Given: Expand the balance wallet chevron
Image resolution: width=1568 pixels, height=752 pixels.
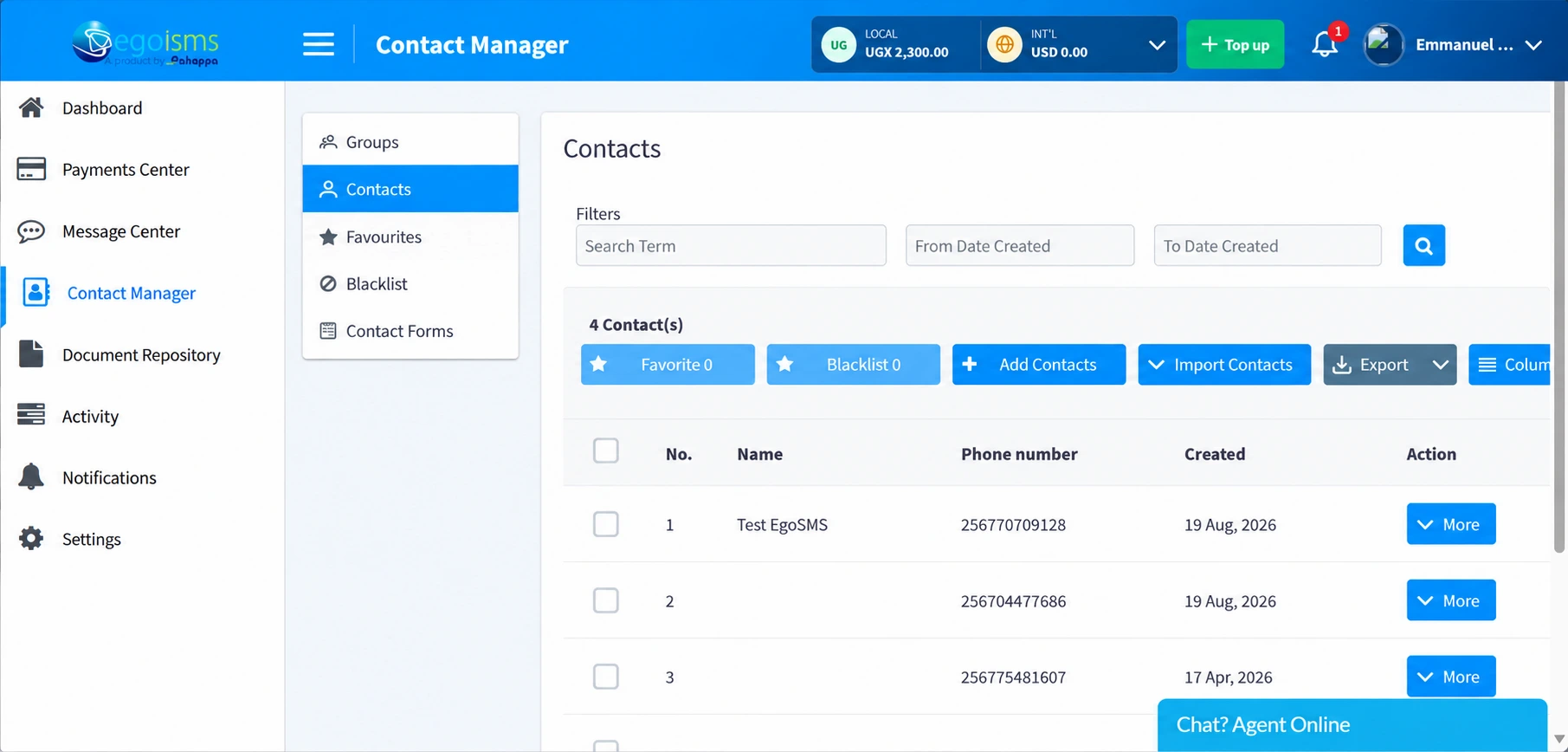Looking at the screenshot, I should (1157, 45).
